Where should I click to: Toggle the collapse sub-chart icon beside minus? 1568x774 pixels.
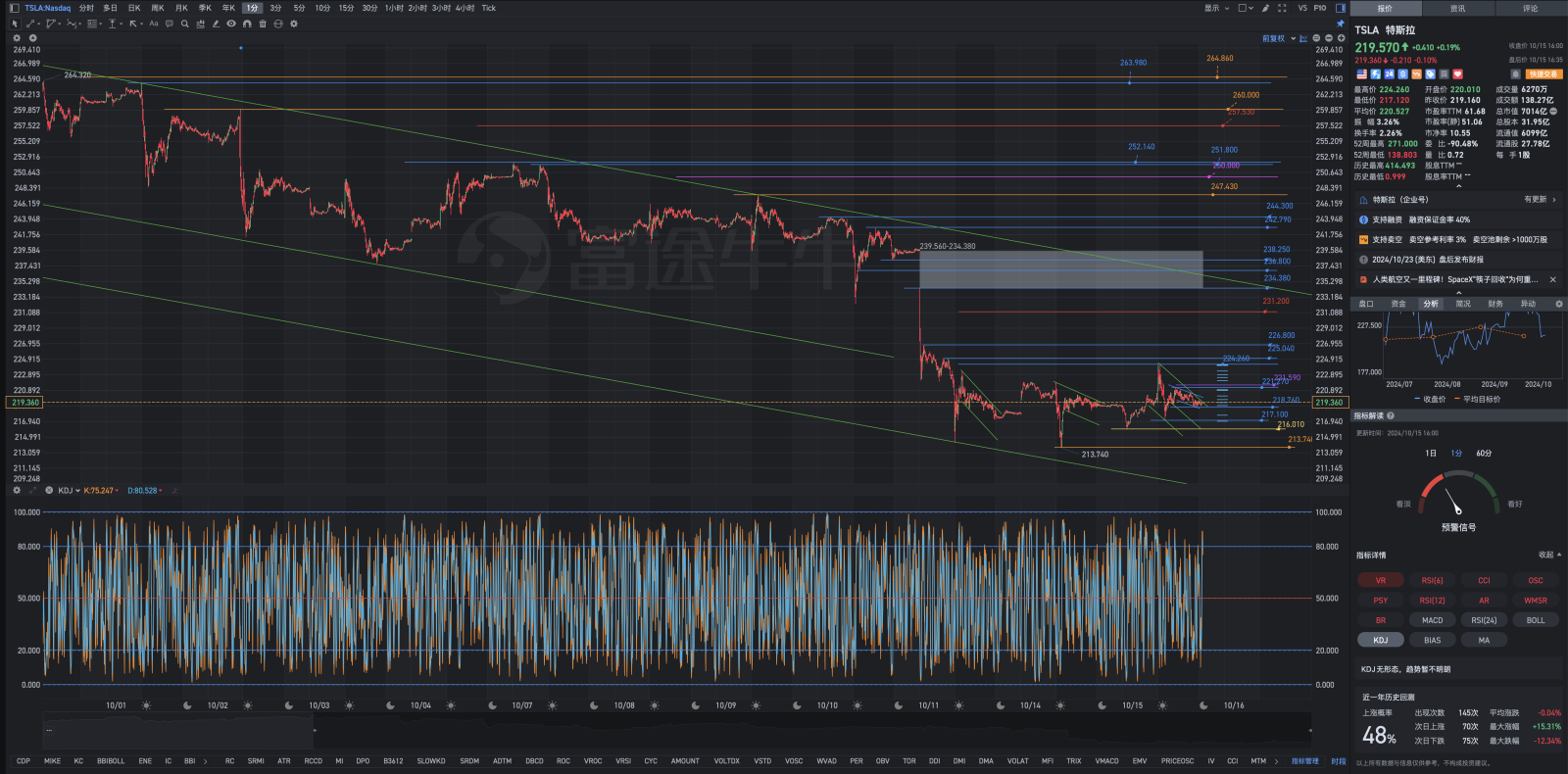1316,38
